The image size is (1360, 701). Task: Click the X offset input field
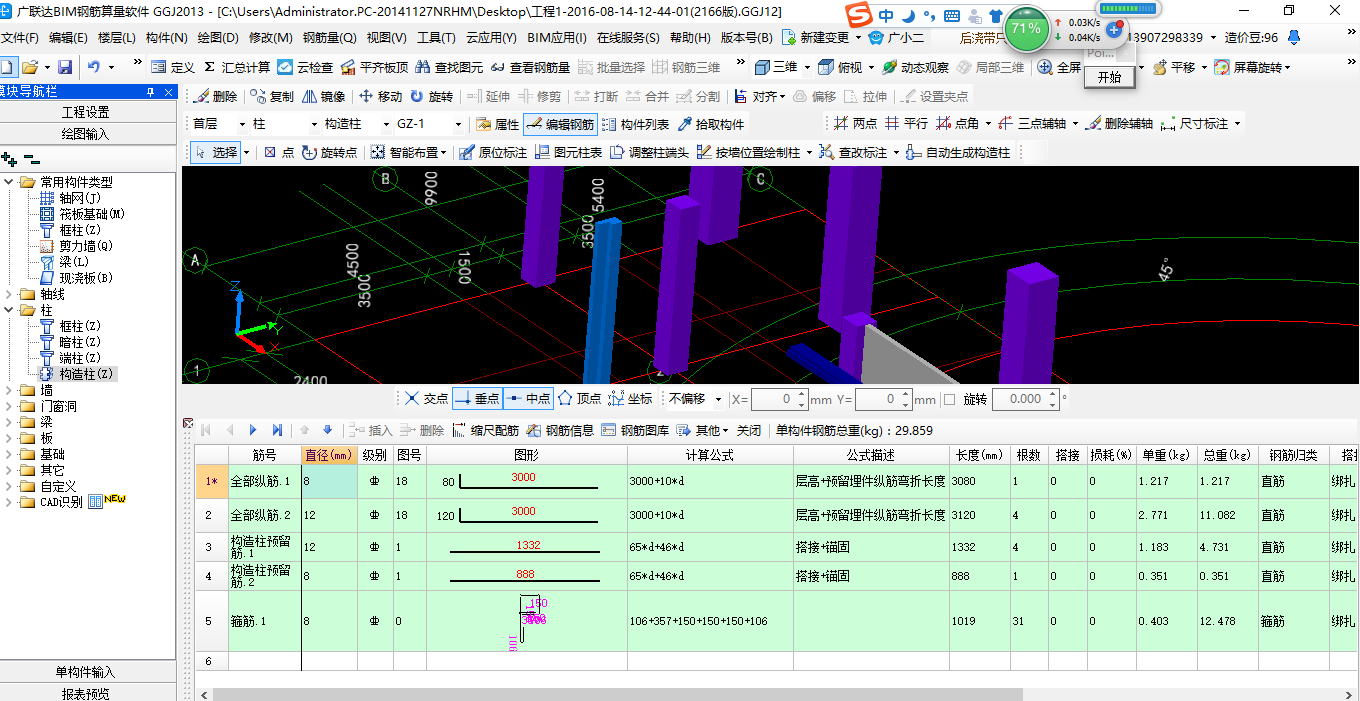point(773,399)
